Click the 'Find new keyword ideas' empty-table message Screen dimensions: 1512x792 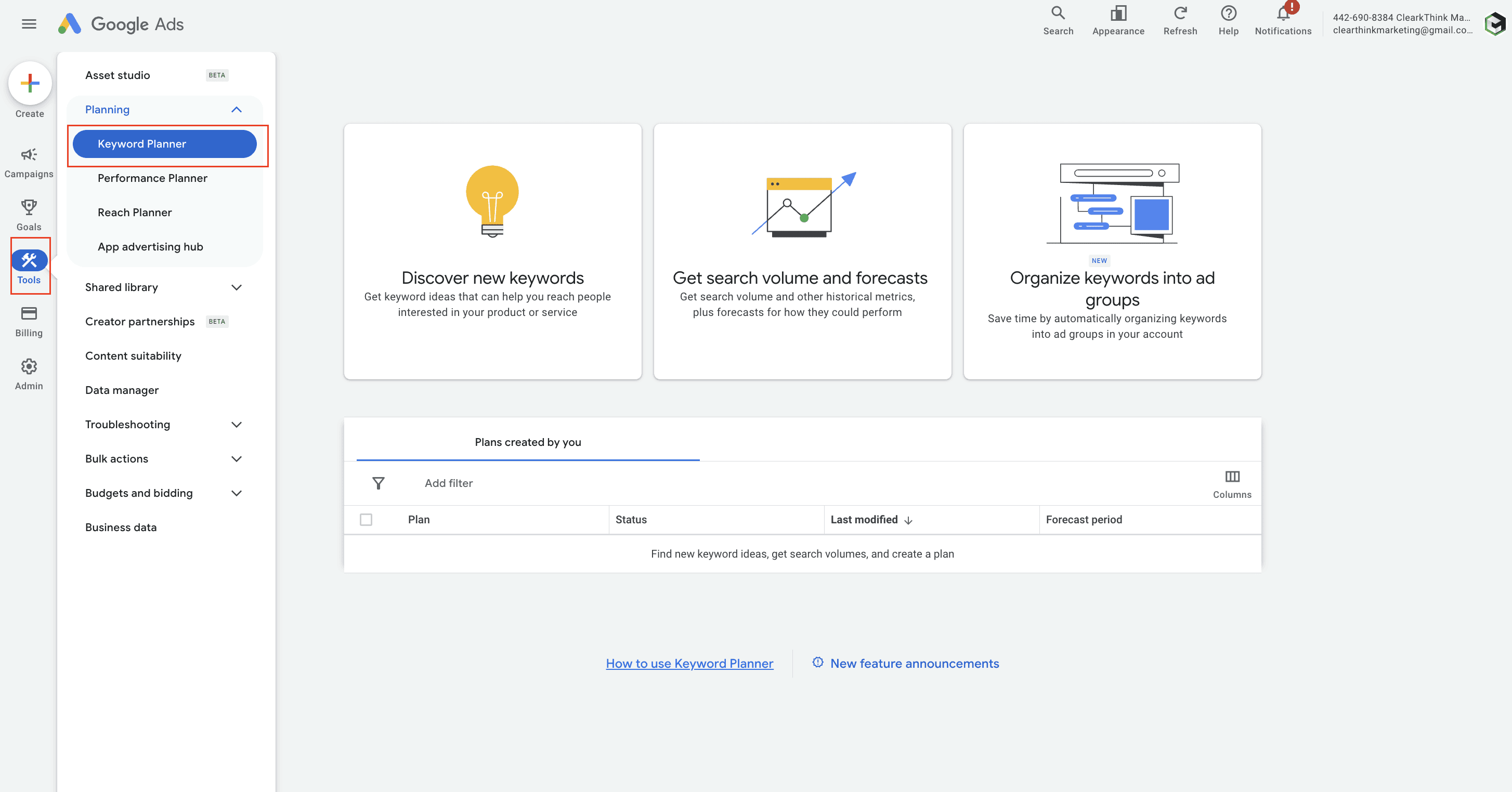(802, 554)
